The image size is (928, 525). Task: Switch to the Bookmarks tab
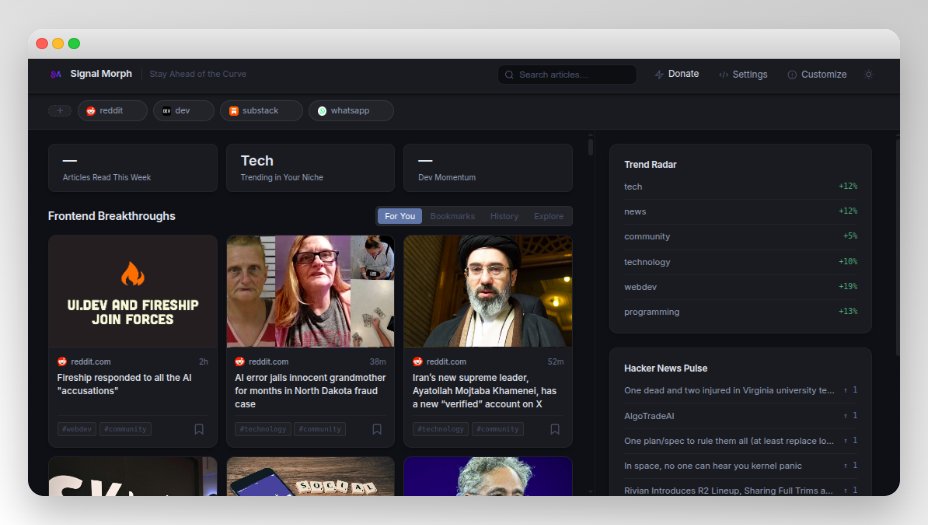point(452,216)
